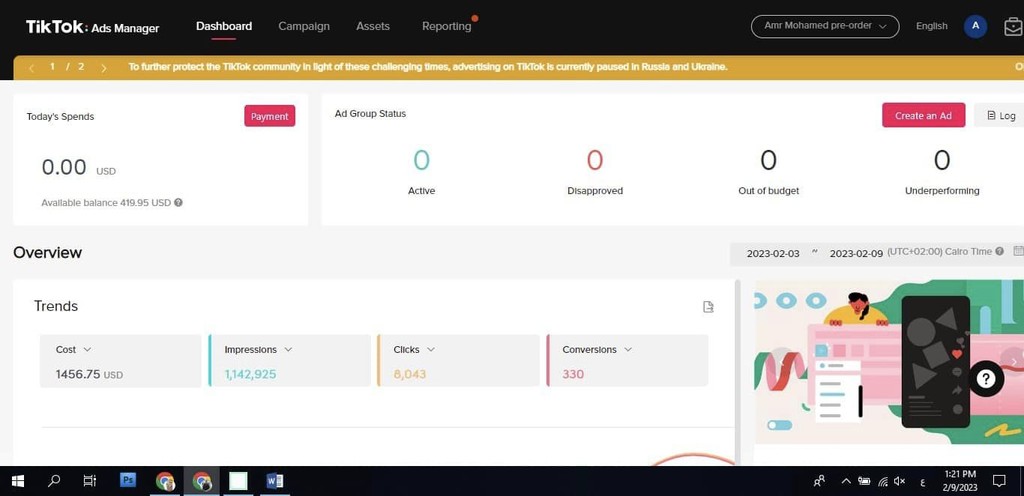Open the Dashboard tab
Screen dimensions: 1024x496
pyautogui.click(x=224, y=26)
